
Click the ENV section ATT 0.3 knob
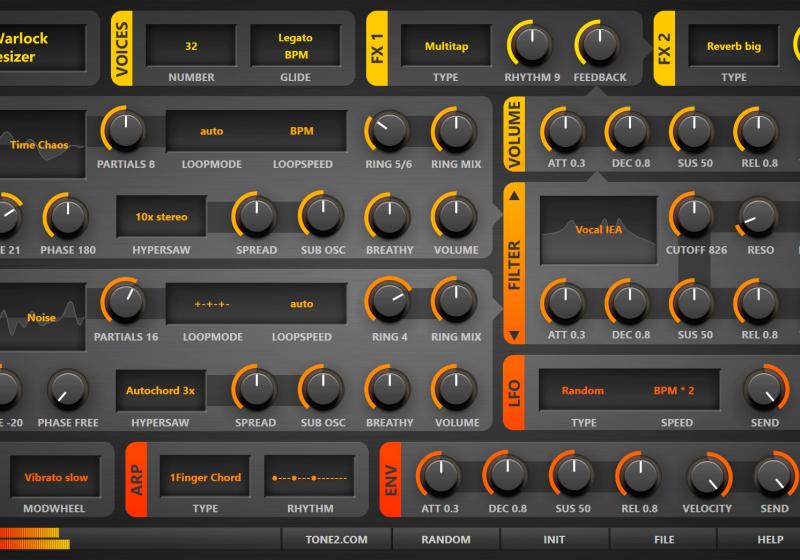coord(440,474)
